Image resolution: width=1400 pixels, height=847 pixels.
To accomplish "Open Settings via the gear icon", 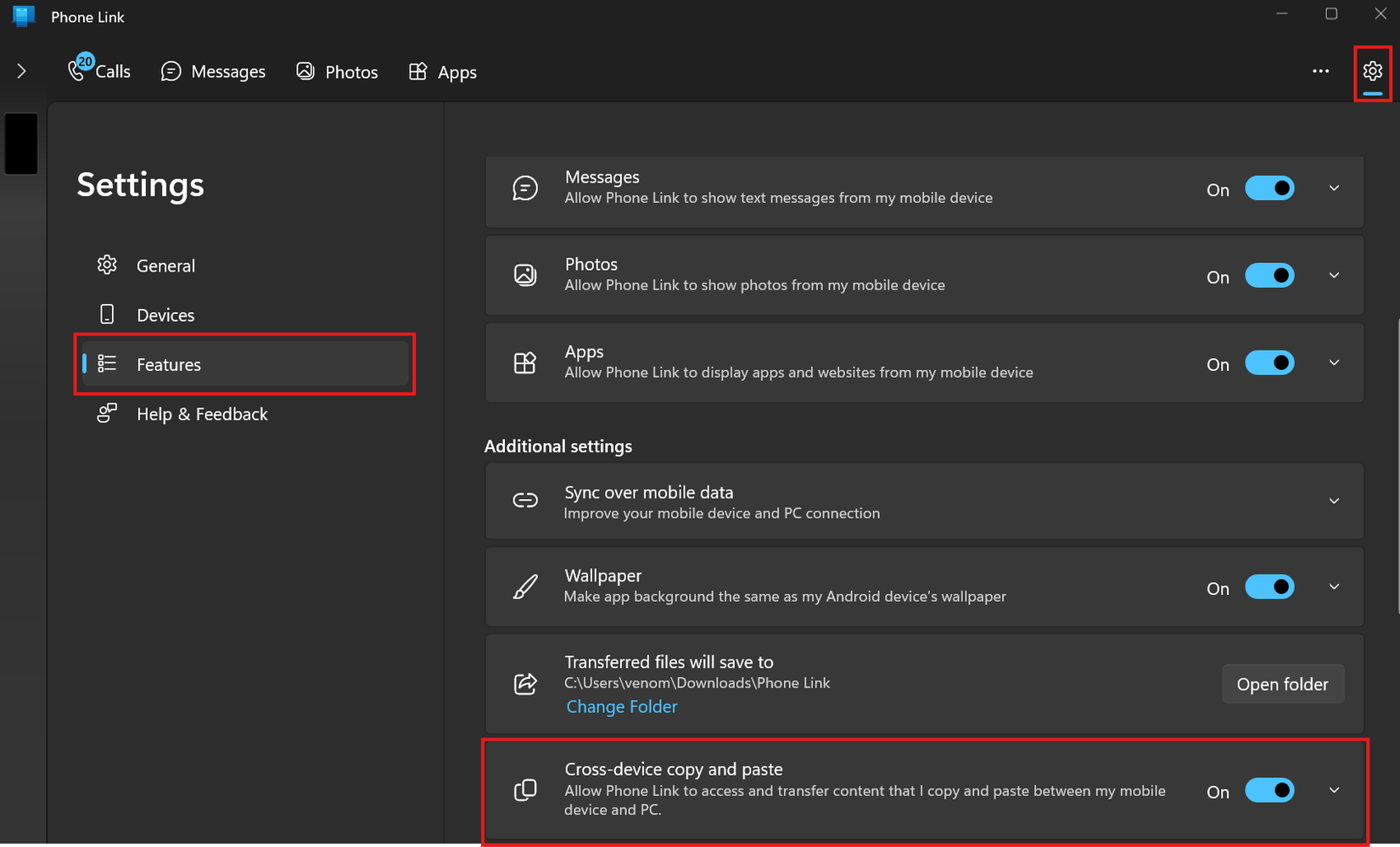I will (1372, 71).
